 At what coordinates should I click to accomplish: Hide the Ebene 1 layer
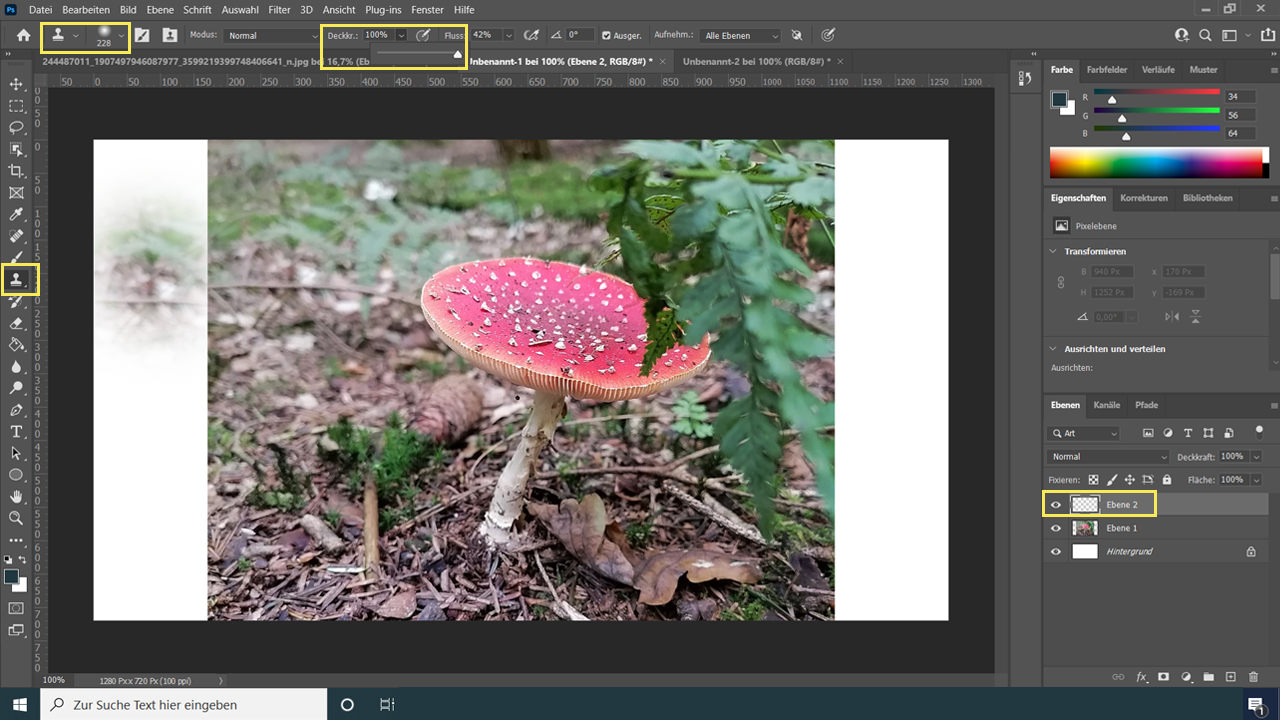[x=1056, y=528]
